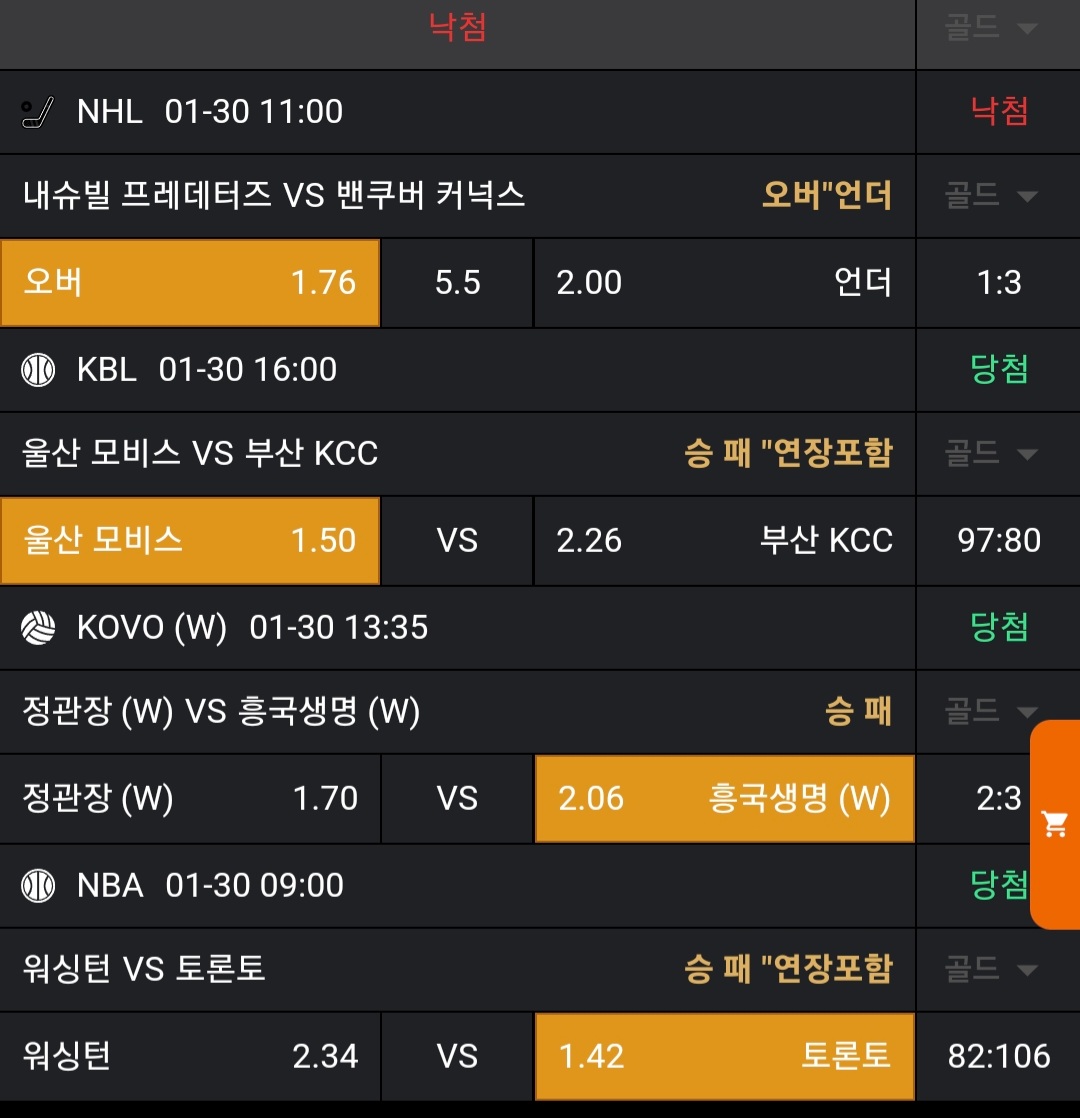
Task: Select the 언더 2.00 bet option
Action: tap(724, 283)
